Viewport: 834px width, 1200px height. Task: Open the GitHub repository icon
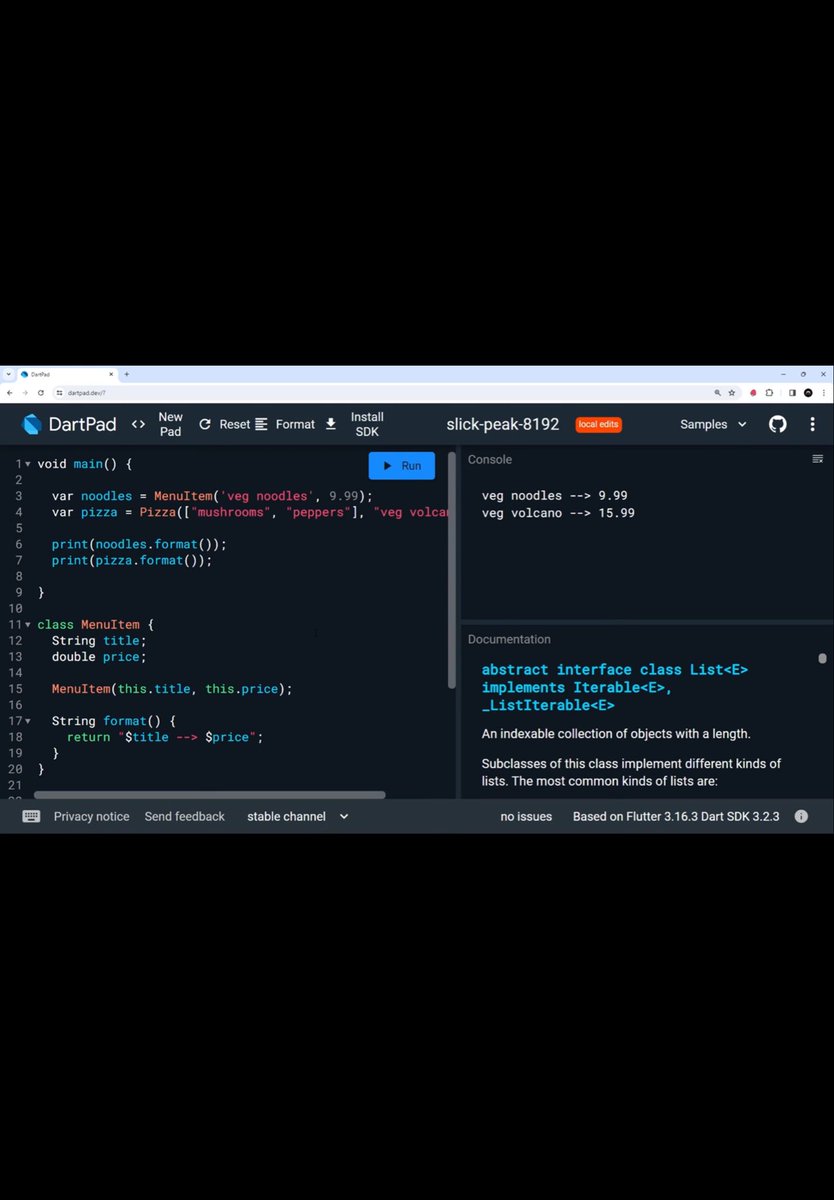point(778,424)
